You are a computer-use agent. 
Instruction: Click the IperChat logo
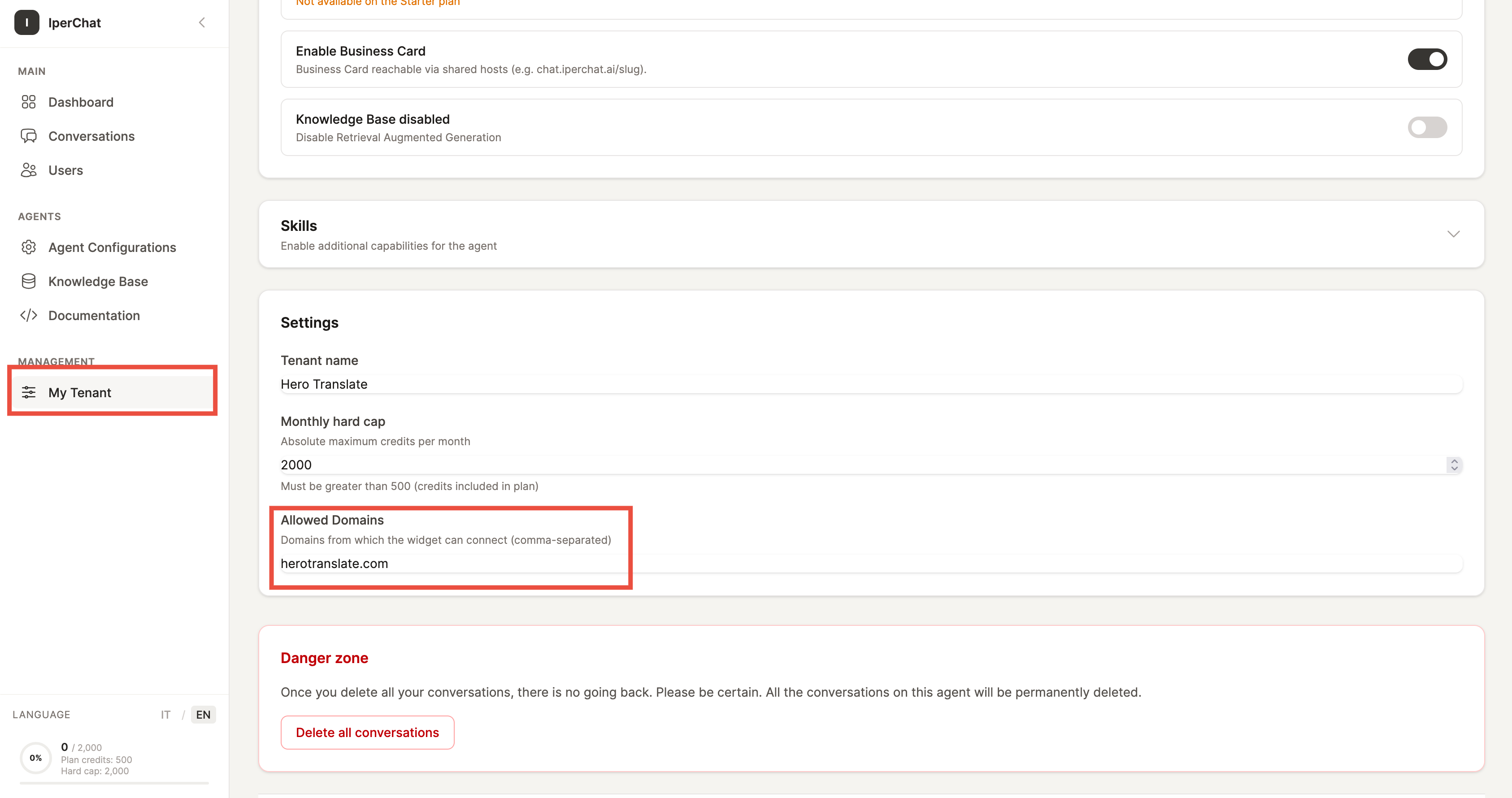pos(26,23)
